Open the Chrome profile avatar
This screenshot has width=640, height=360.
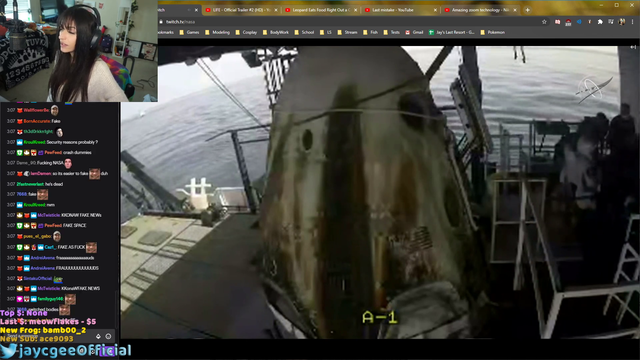point(622,22)
